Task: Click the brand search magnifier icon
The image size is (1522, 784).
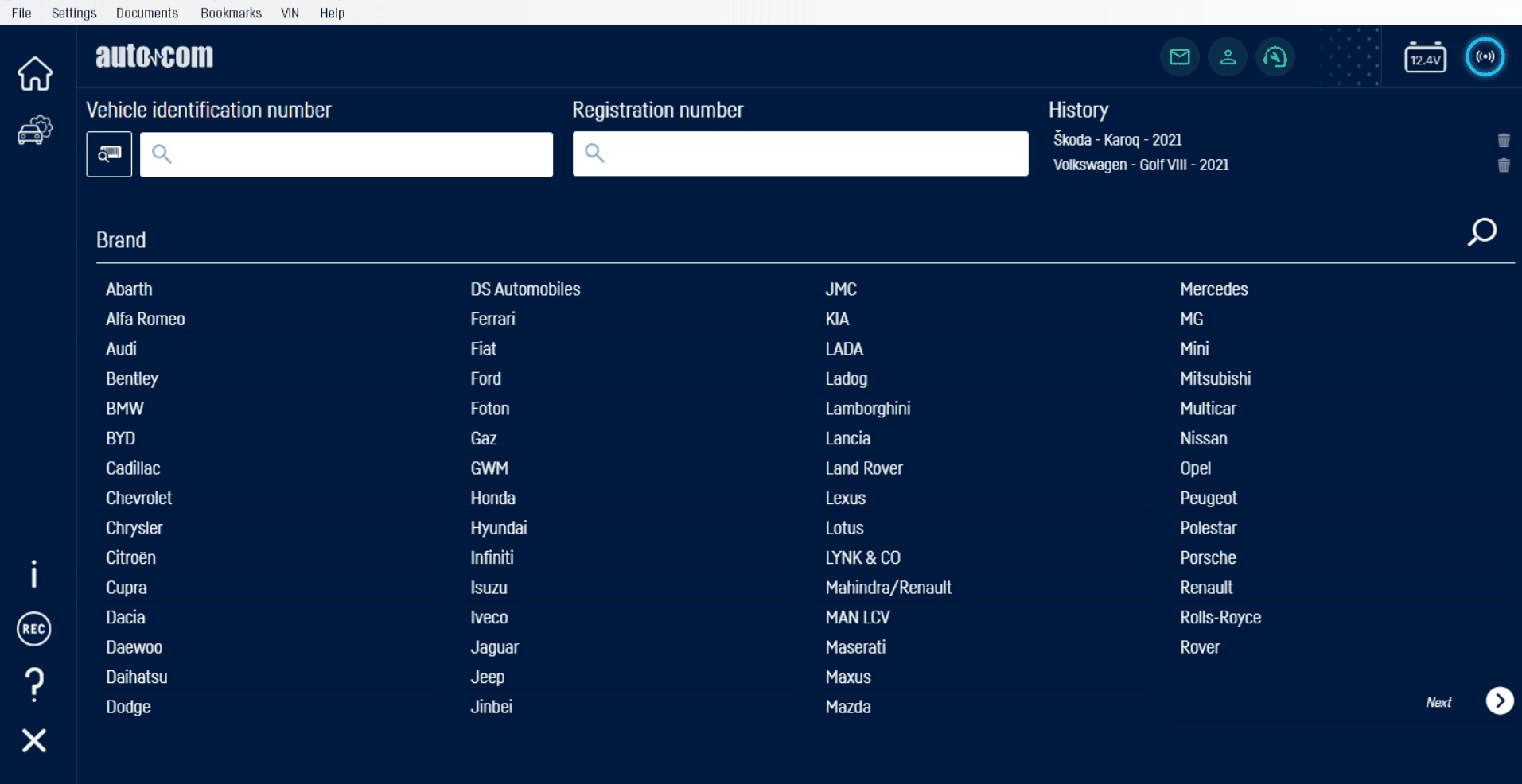Action: pos(1481,233)
